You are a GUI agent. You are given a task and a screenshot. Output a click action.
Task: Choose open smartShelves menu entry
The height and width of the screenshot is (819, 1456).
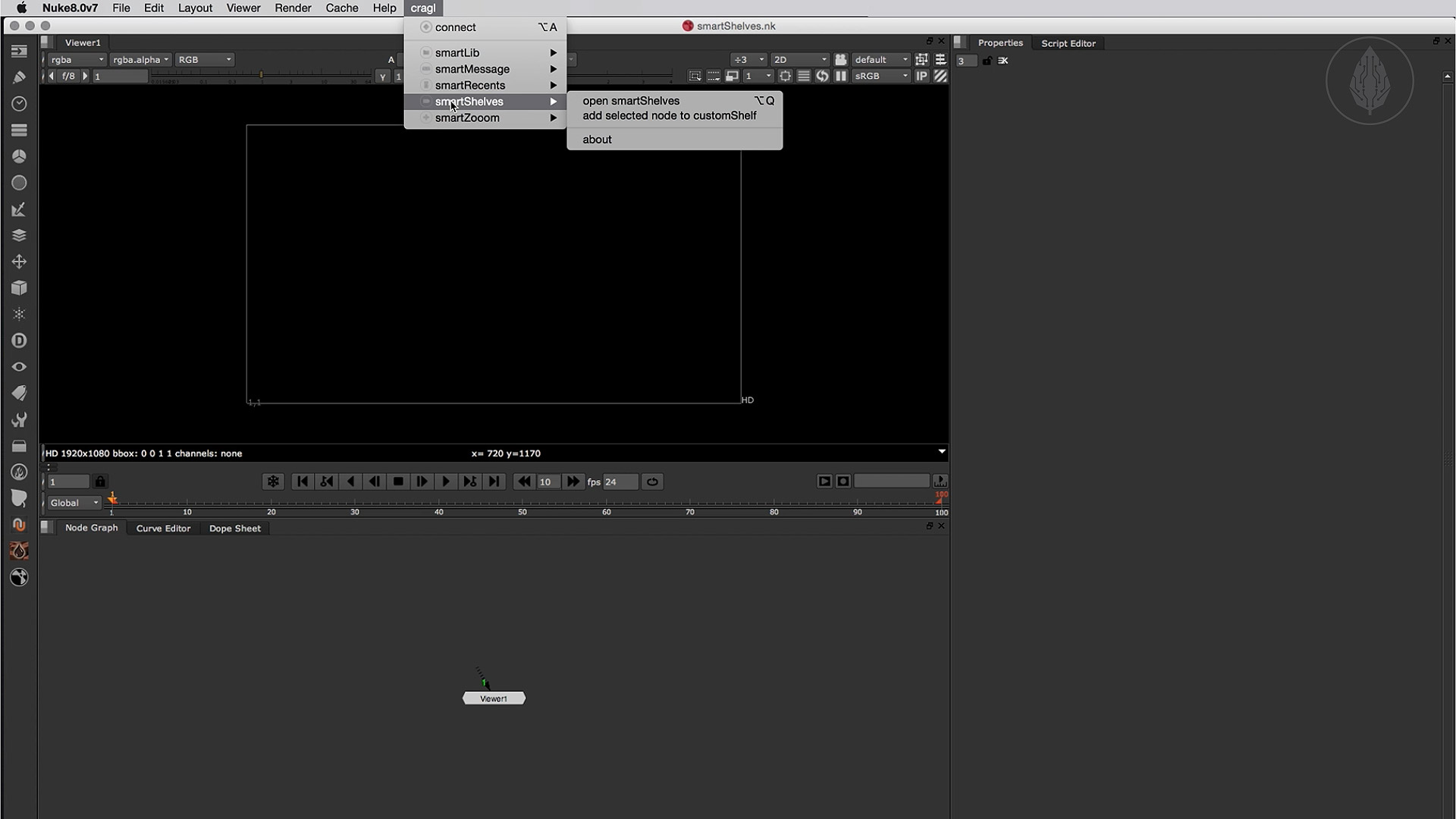[630, 101]
